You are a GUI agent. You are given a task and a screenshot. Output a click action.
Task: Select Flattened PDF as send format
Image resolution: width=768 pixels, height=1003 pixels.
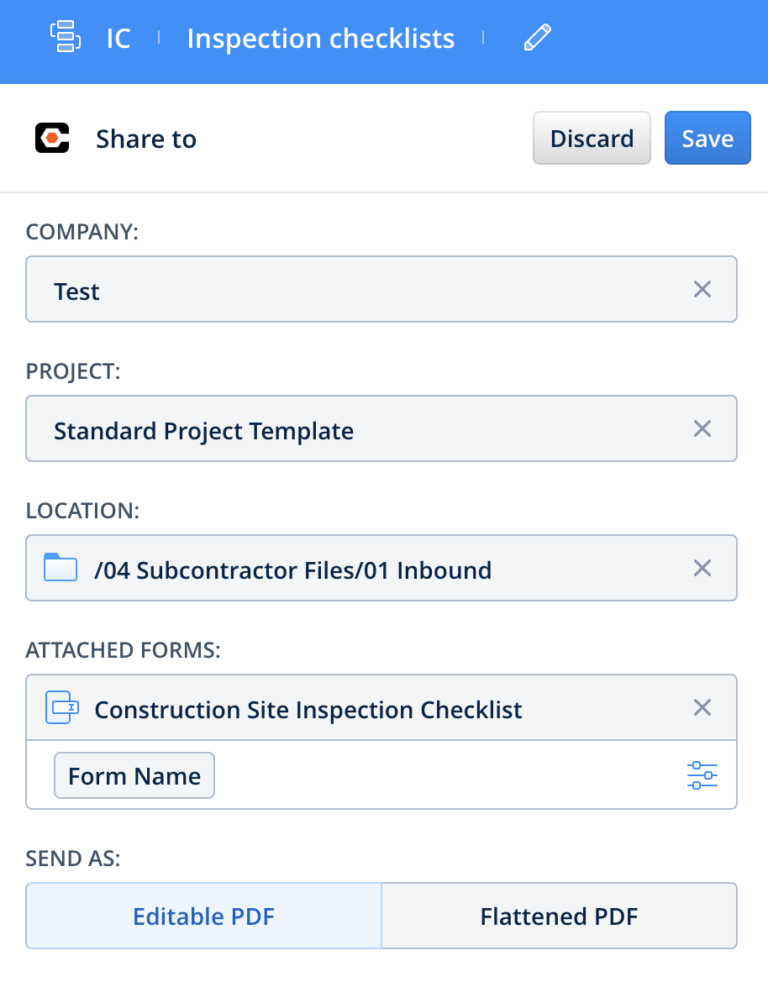pos(559,916)
